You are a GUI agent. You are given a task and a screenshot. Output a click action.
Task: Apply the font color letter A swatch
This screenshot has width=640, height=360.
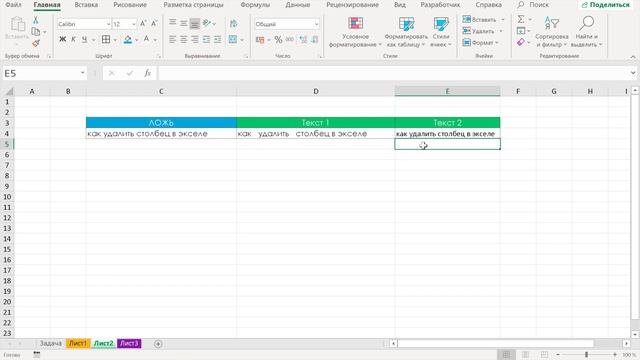146,39
